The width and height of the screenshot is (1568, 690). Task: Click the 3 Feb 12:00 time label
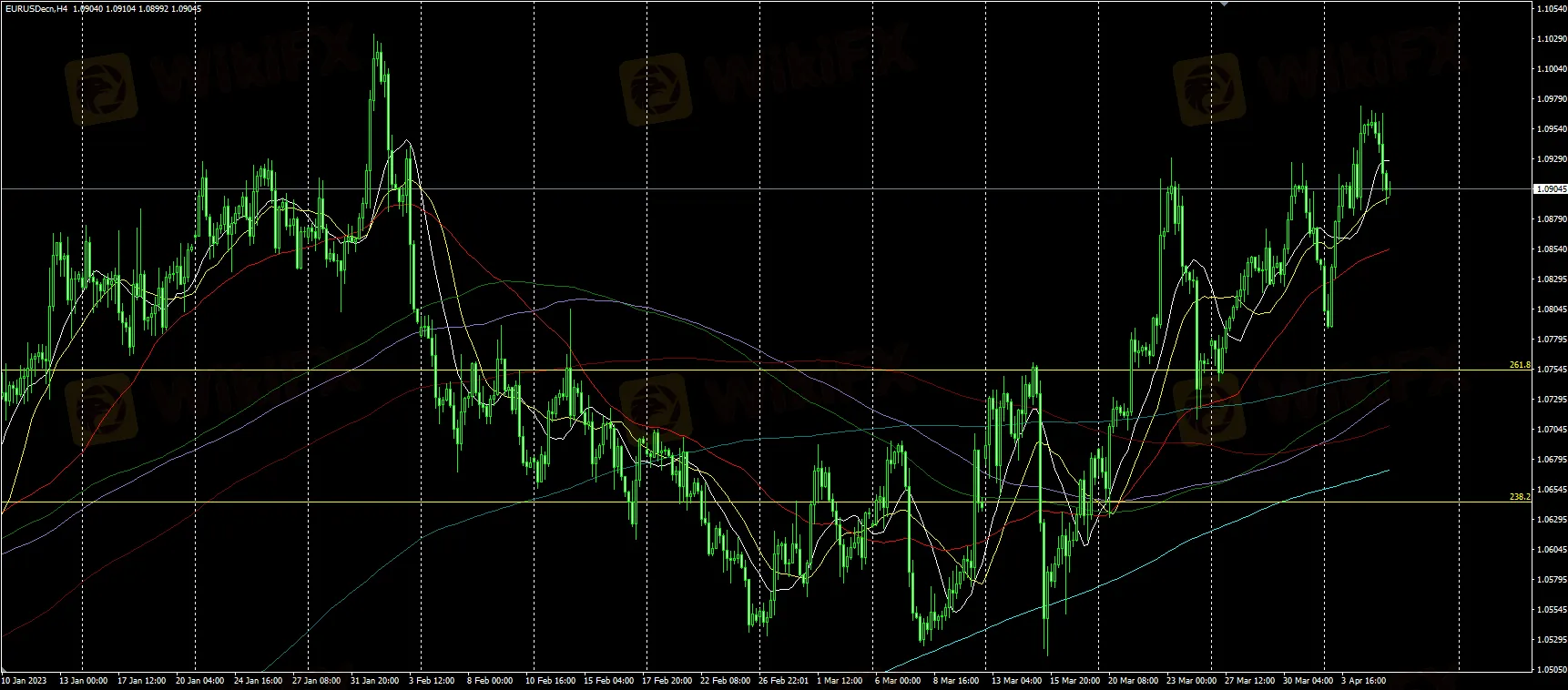point(432,681)
